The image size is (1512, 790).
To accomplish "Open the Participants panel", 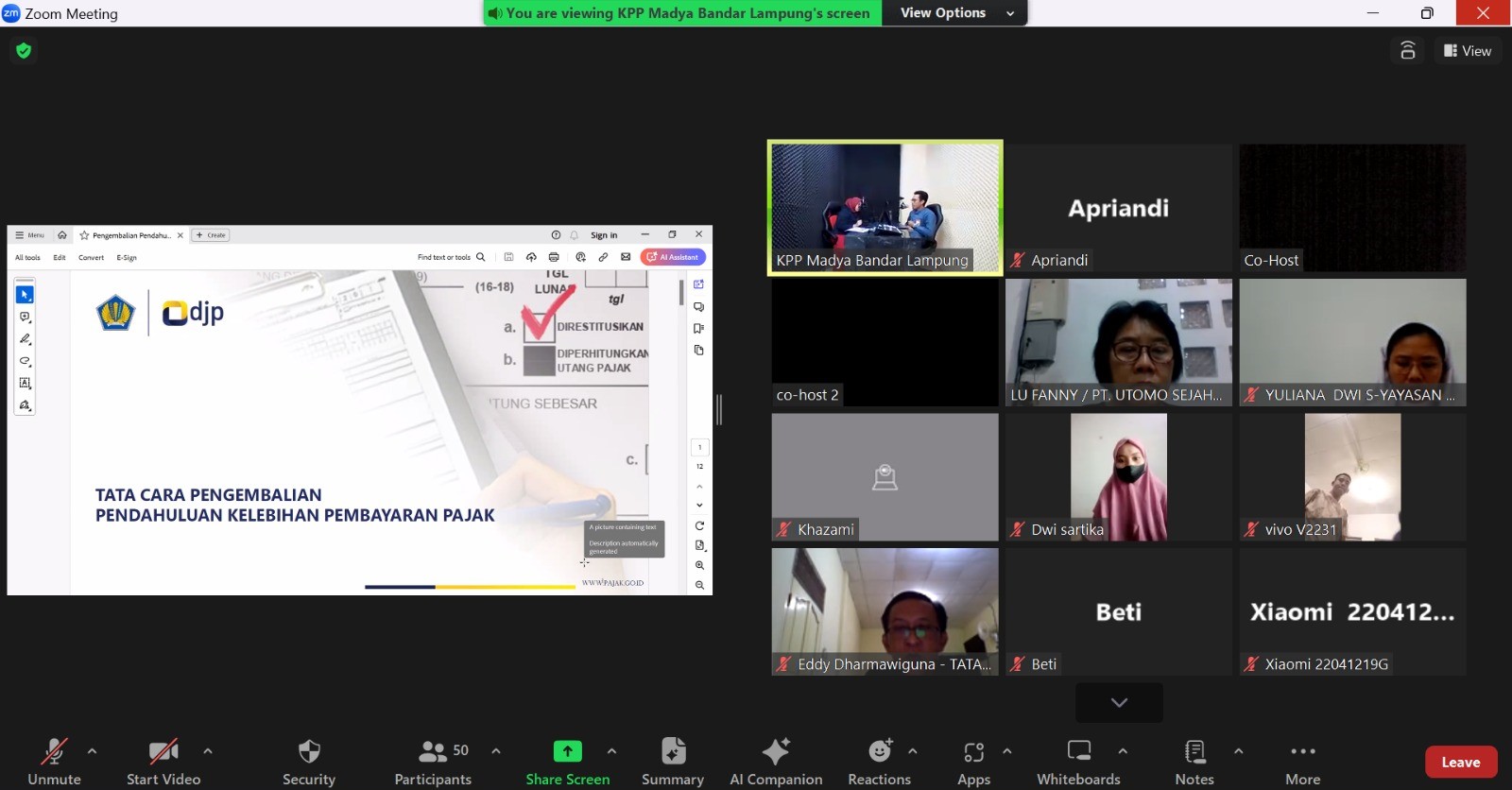I will (433, 761).
